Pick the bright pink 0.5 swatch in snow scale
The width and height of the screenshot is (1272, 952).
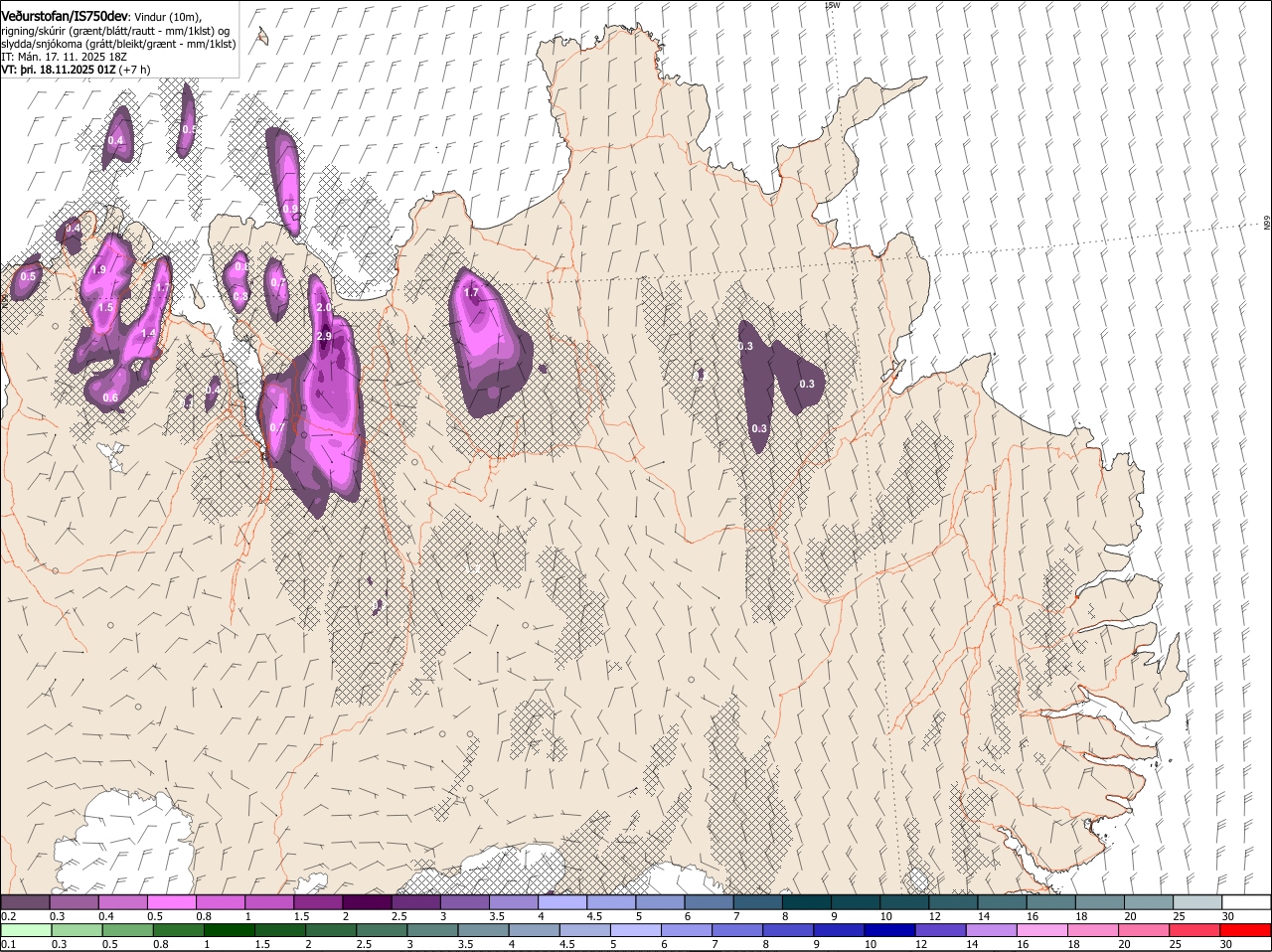click(x=172, y=902)
